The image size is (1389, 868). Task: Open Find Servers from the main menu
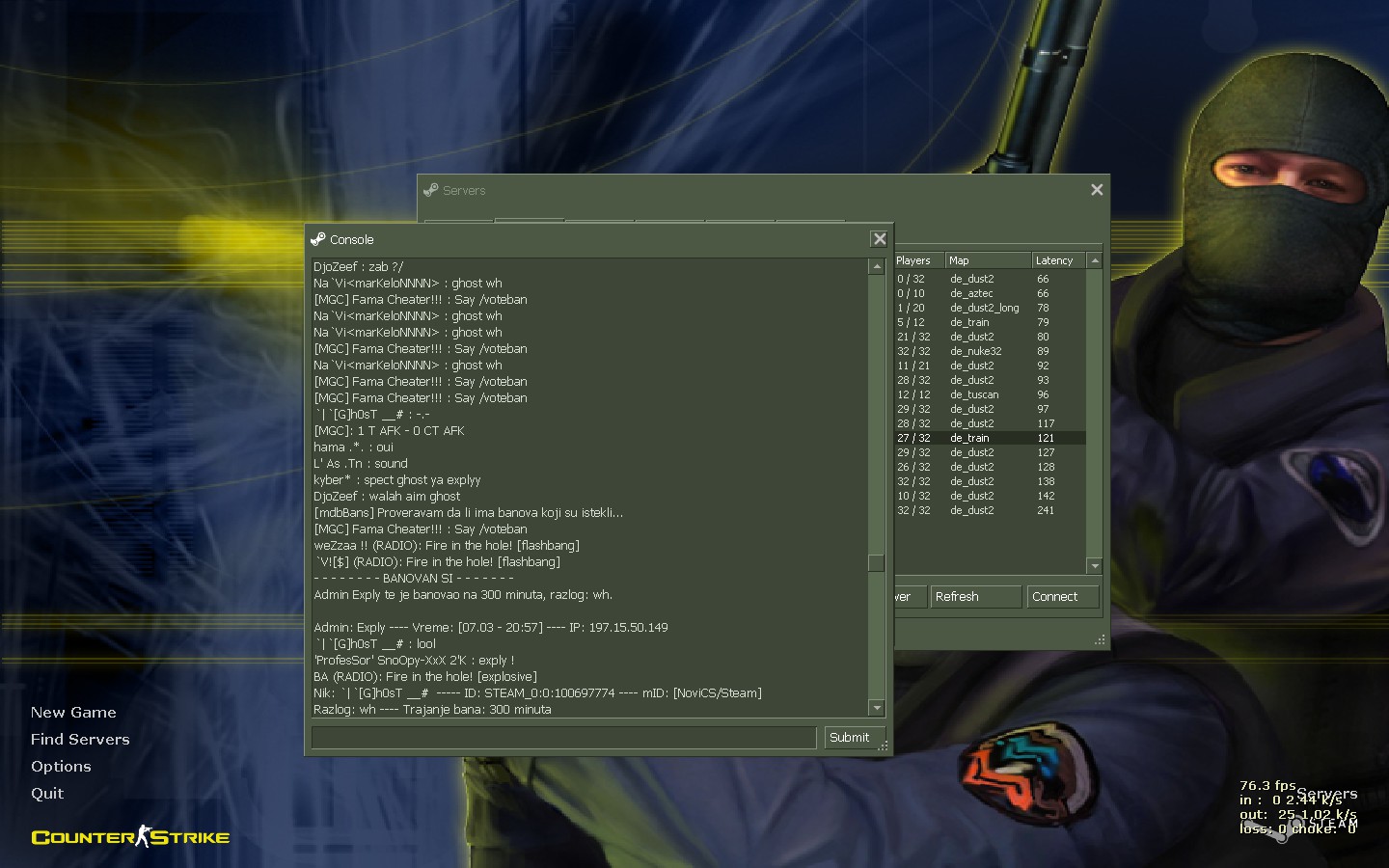(80, 740)
